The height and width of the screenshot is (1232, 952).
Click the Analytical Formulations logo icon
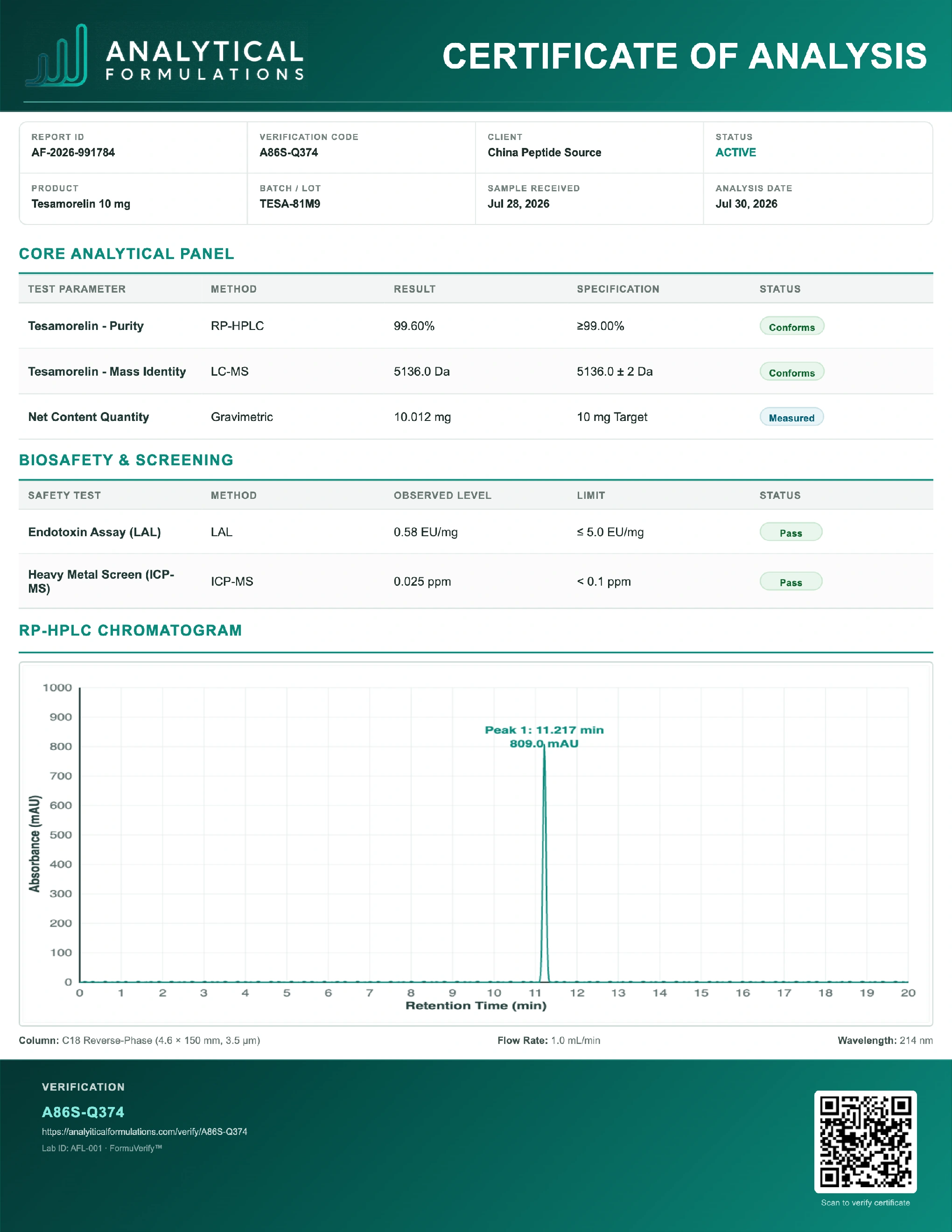[x=56, y=55]
